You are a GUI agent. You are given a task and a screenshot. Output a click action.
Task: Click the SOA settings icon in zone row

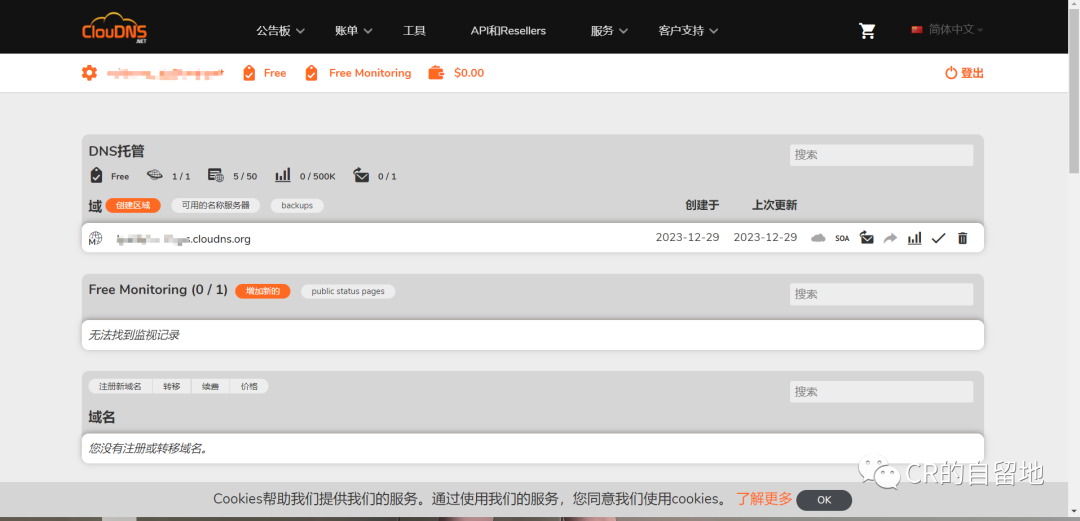click(x=842, y=239)
